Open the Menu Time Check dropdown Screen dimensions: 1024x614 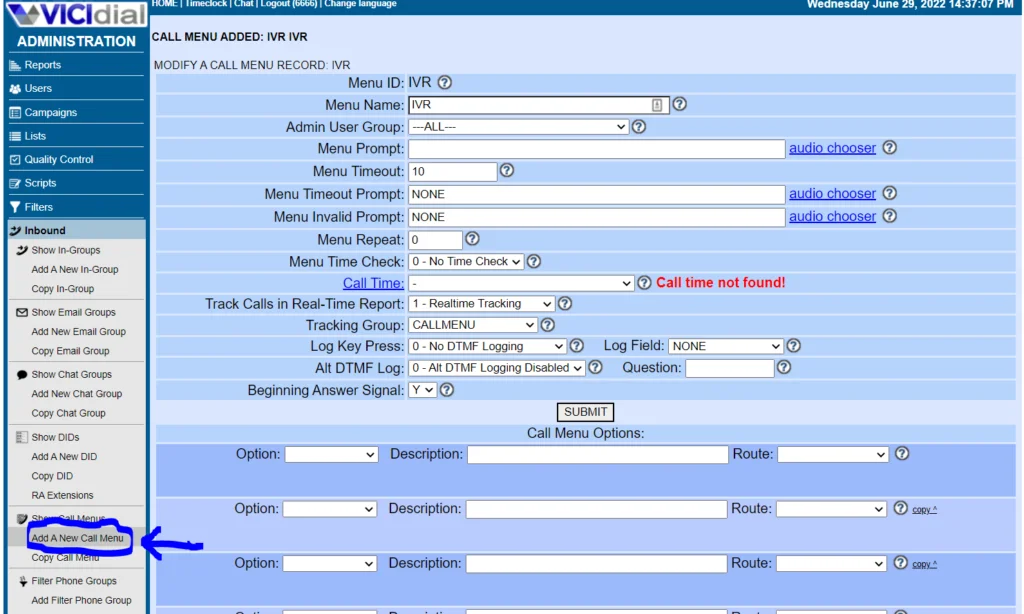[466, 261]
